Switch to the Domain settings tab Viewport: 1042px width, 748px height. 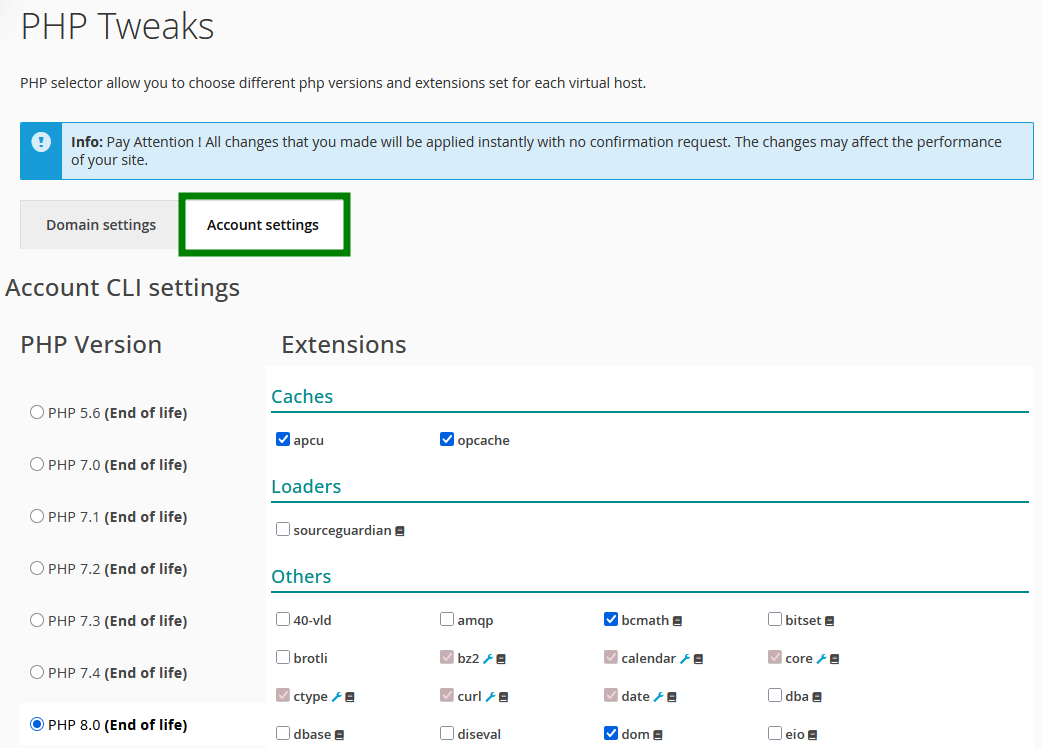point(101,225)
